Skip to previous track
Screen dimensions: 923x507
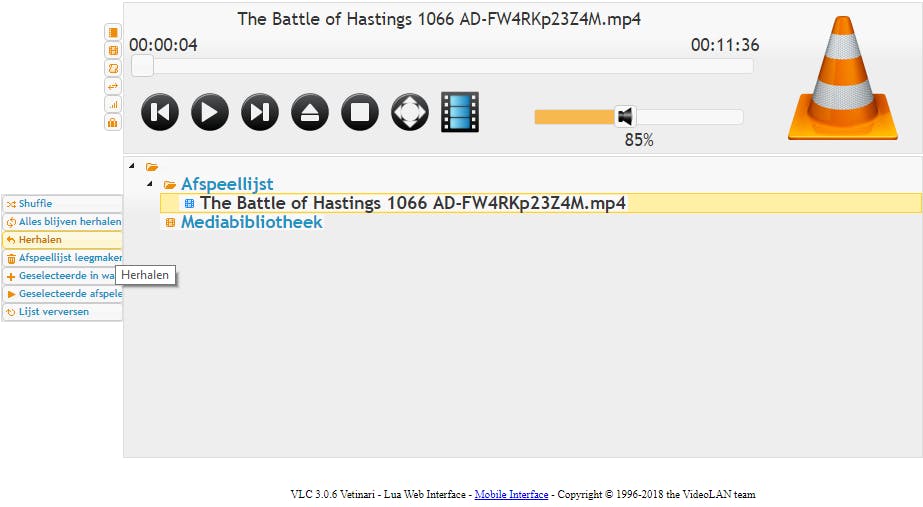pyautogui.click(x=160, y=112)
